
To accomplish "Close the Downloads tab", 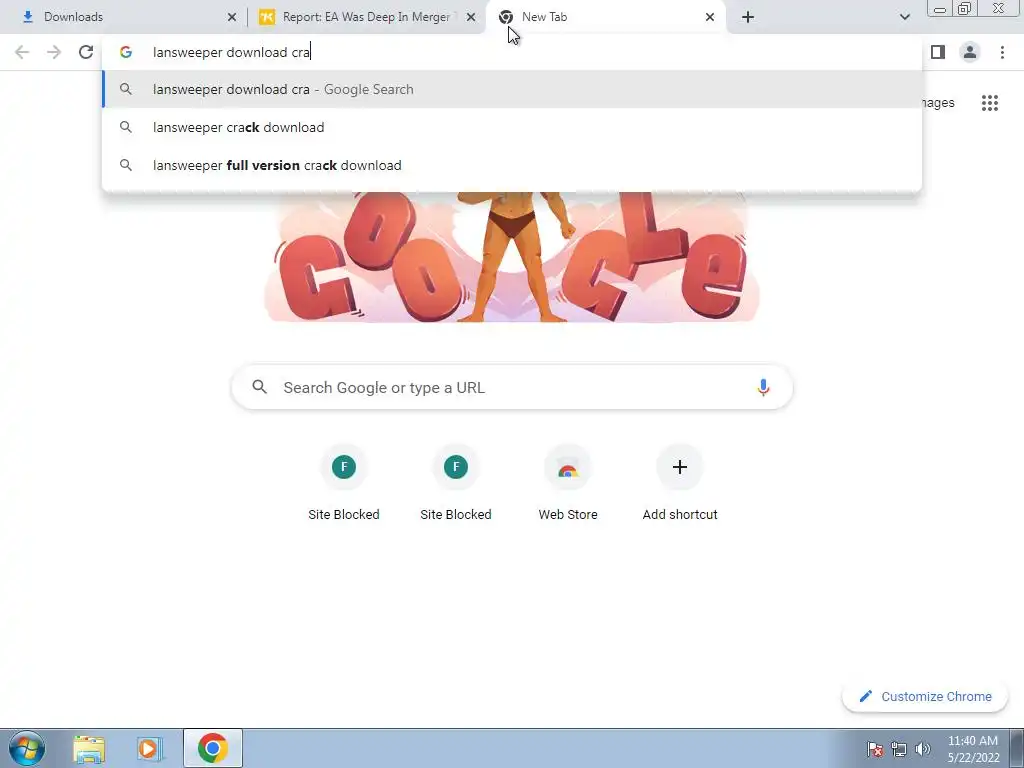I will point(232,17).
